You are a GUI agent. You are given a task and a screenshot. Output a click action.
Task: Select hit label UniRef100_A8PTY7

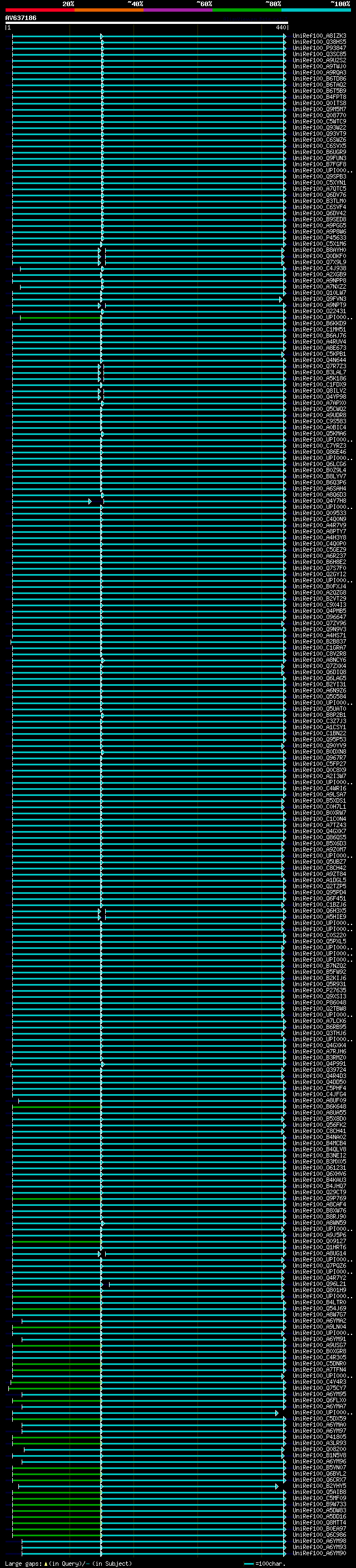(x=319, y=531)
